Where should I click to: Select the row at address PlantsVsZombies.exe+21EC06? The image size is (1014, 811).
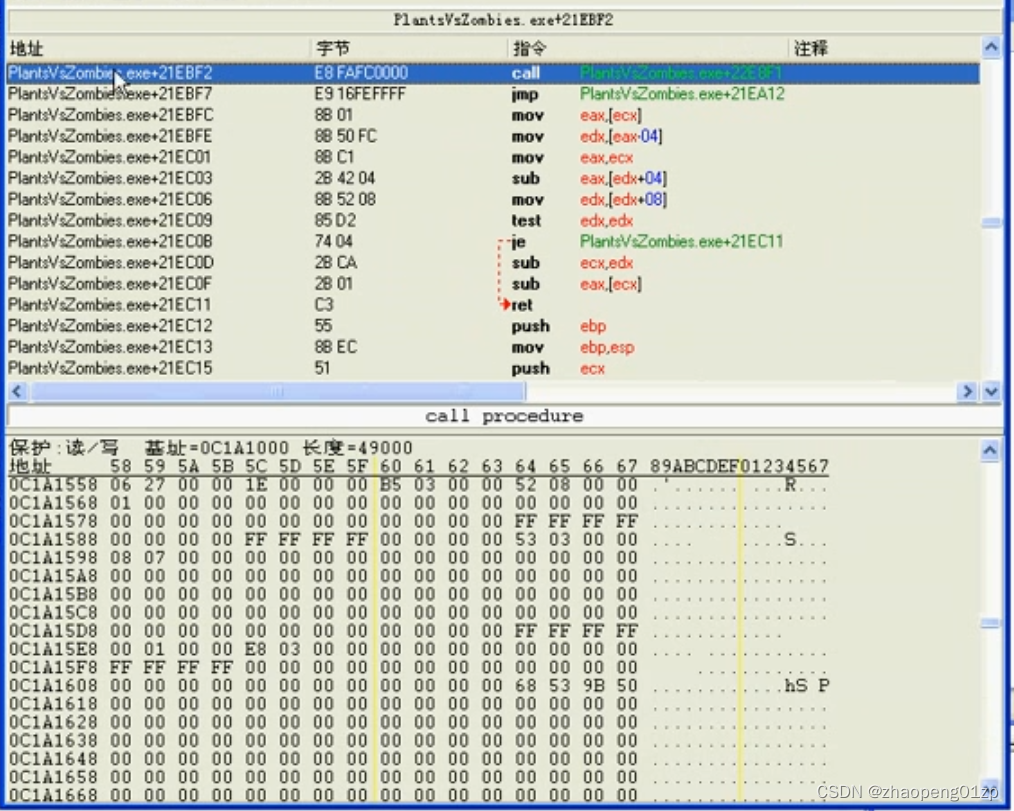pyautogui.click(x=493, y=199)
